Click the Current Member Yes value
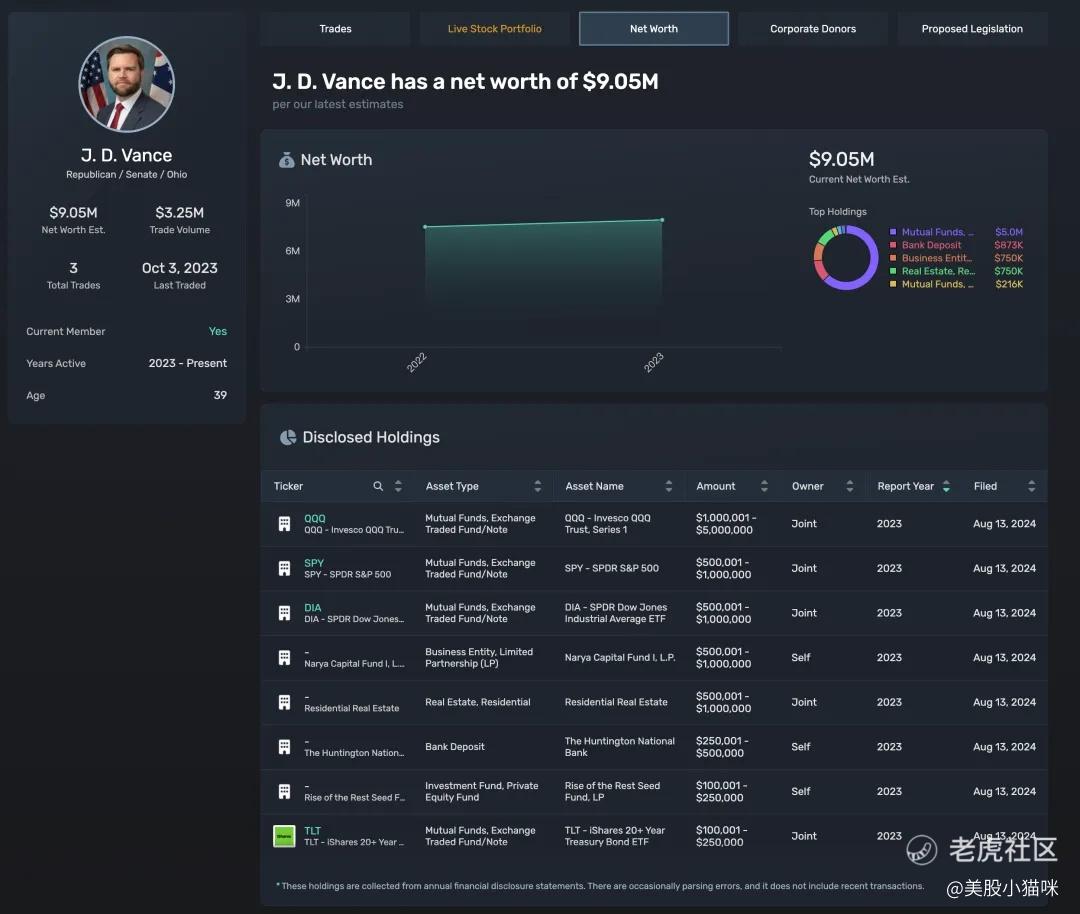 point(218,331)
